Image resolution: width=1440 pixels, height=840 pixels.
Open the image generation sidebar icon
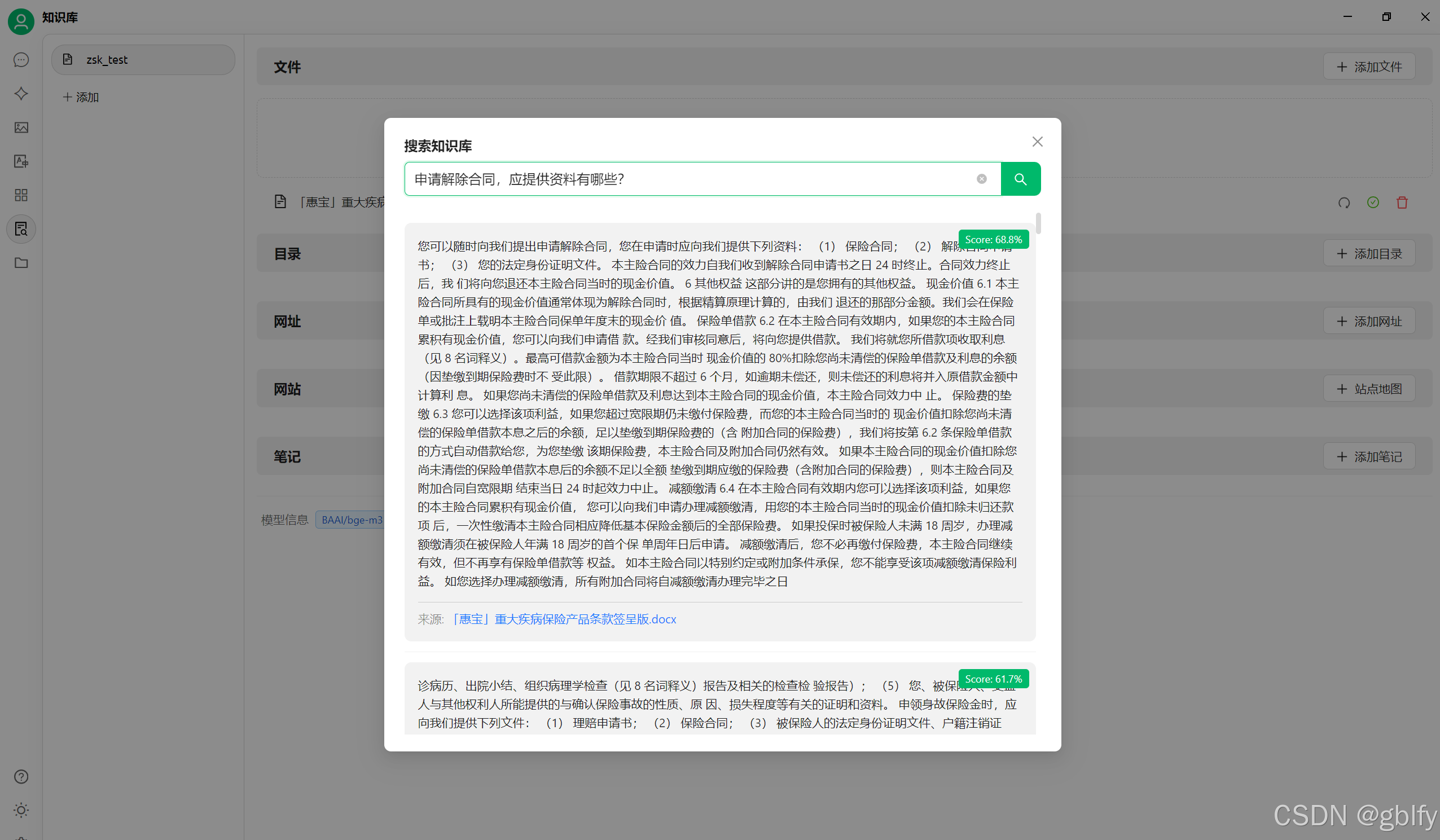[x=21, y=127]
